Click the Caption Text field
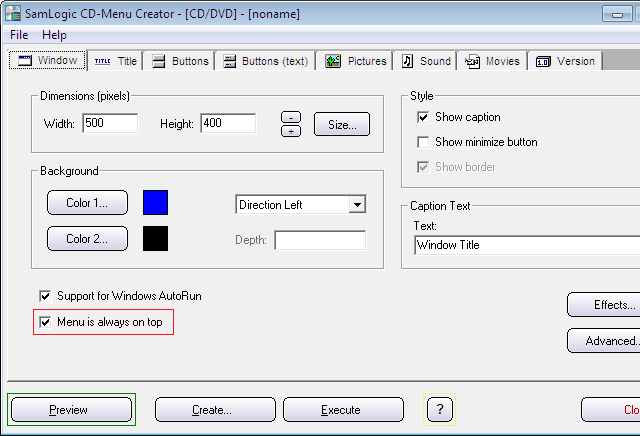 tap(527, 245)
